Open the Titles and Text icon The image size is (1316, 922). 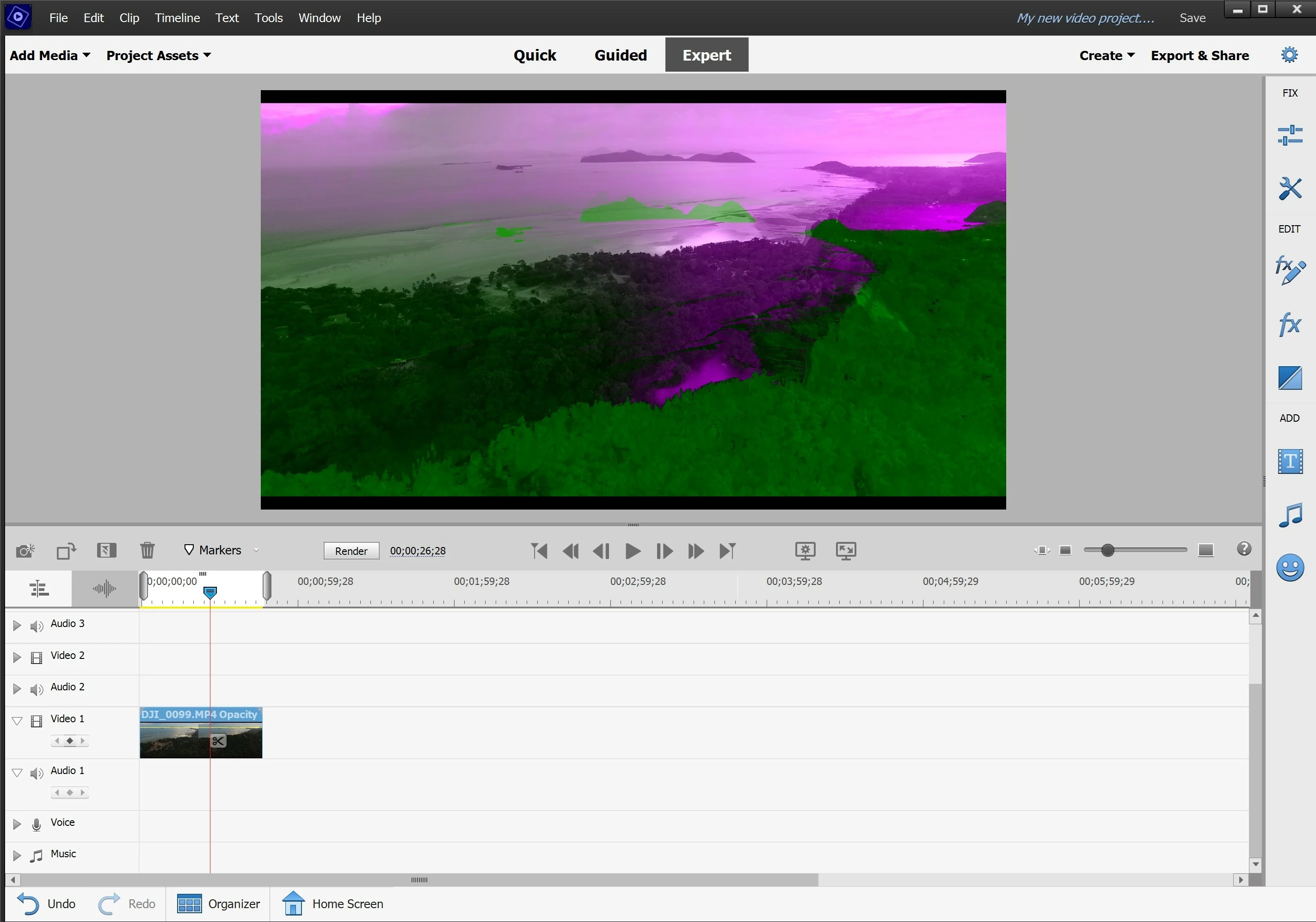[1290, 461]
